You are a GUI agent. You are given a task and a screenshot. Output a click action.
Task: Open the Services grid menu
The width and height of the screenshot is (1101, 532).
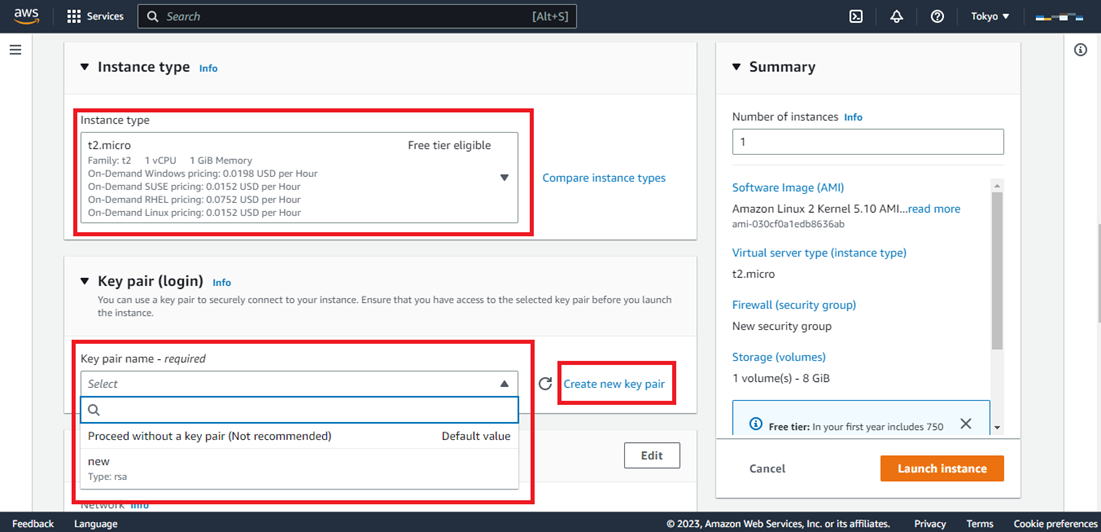pyautogui.click(x=95, y=16)
